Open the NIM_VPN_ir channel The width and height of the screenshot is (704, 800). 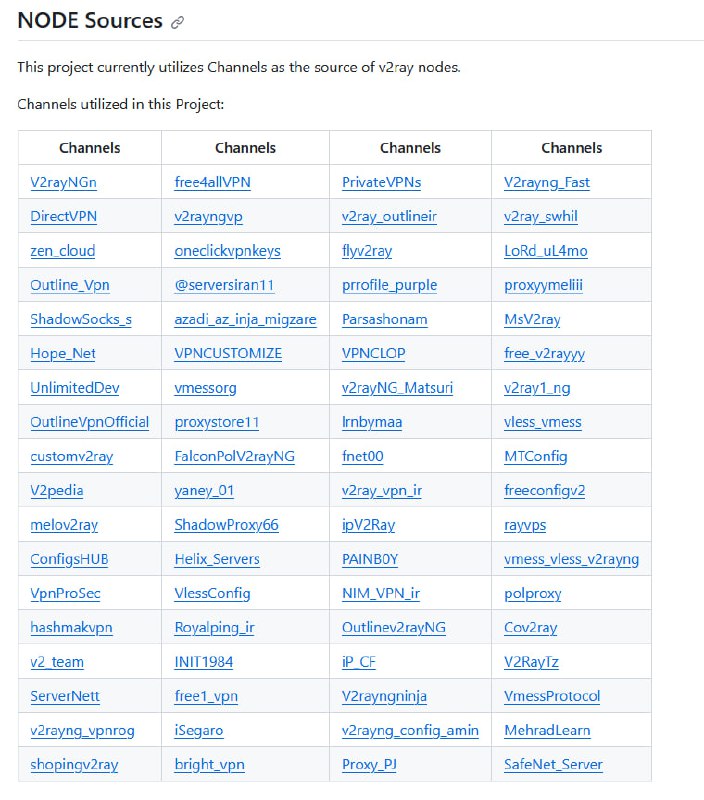click(x=380, y=593)
